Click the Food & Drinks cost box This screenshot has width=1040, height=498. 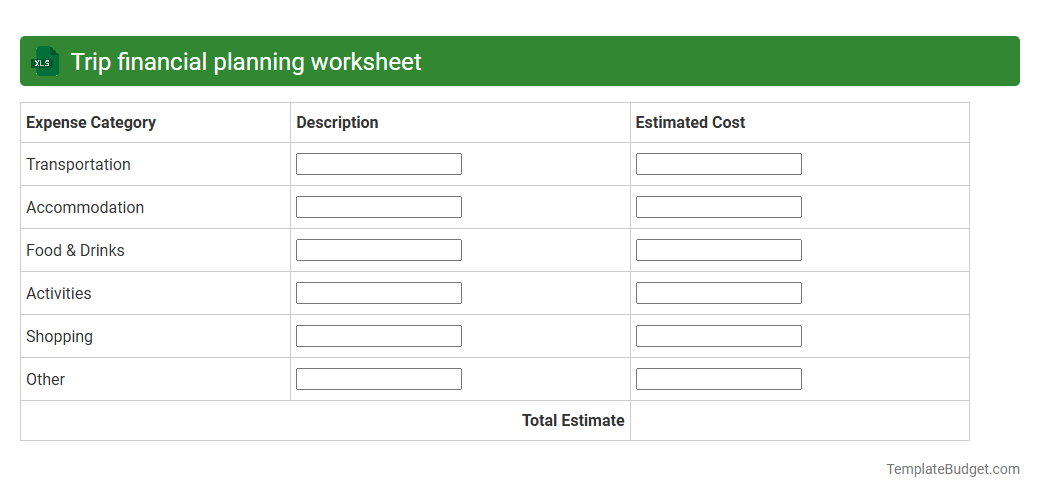[718, 250]
